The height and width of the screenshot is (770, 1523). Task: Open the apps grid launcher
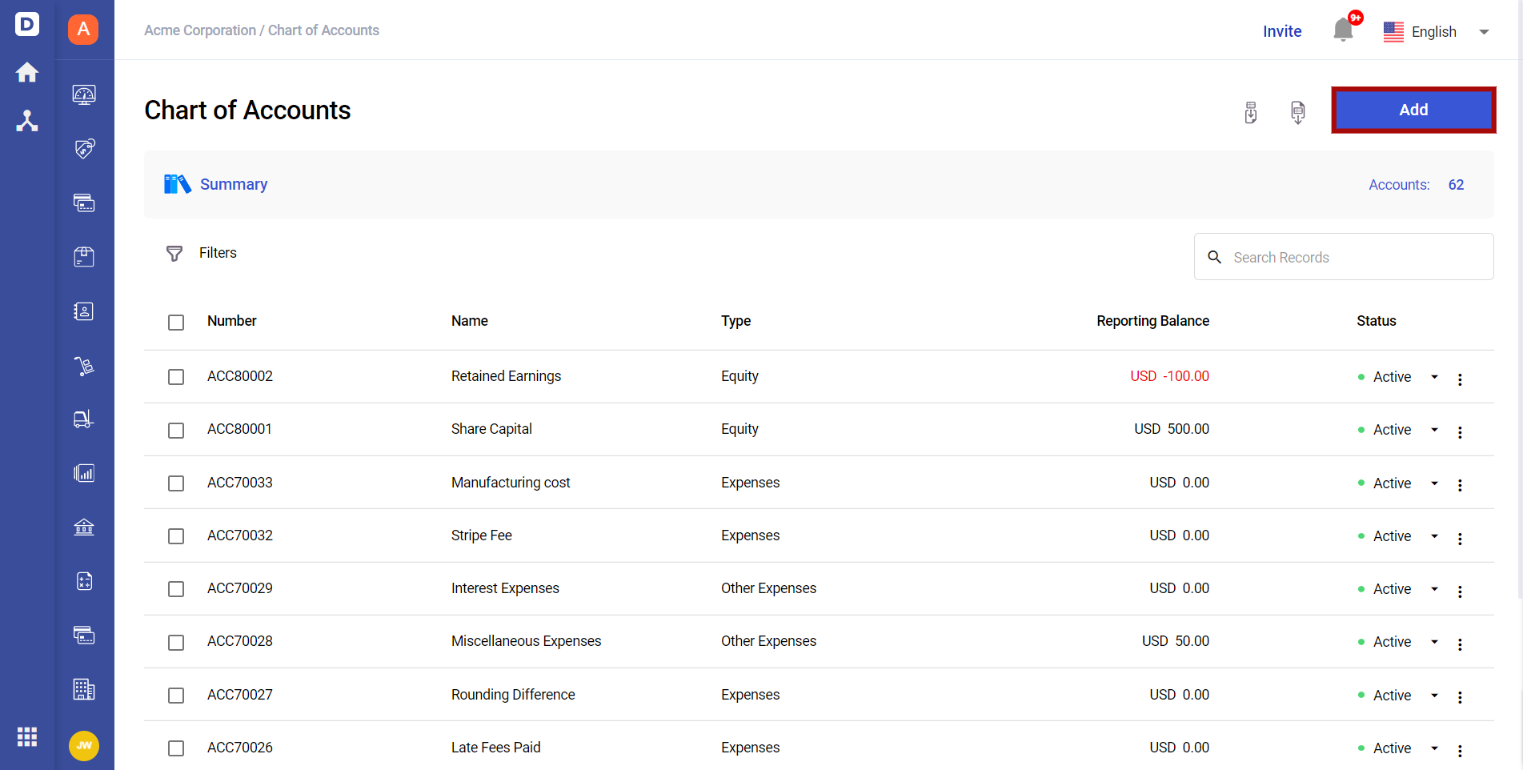click(27, 737)
